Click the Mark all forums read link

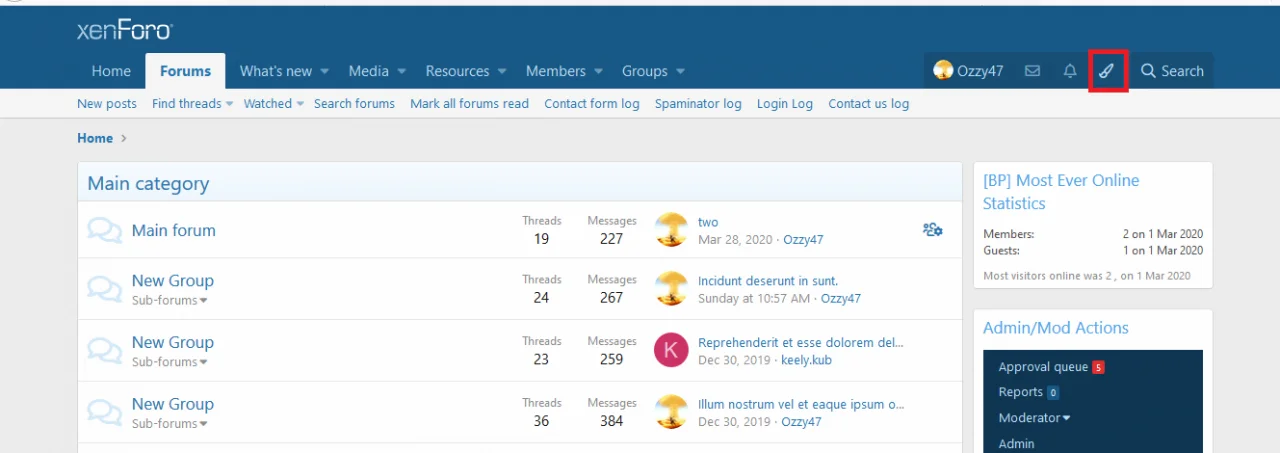pos(469,104)
